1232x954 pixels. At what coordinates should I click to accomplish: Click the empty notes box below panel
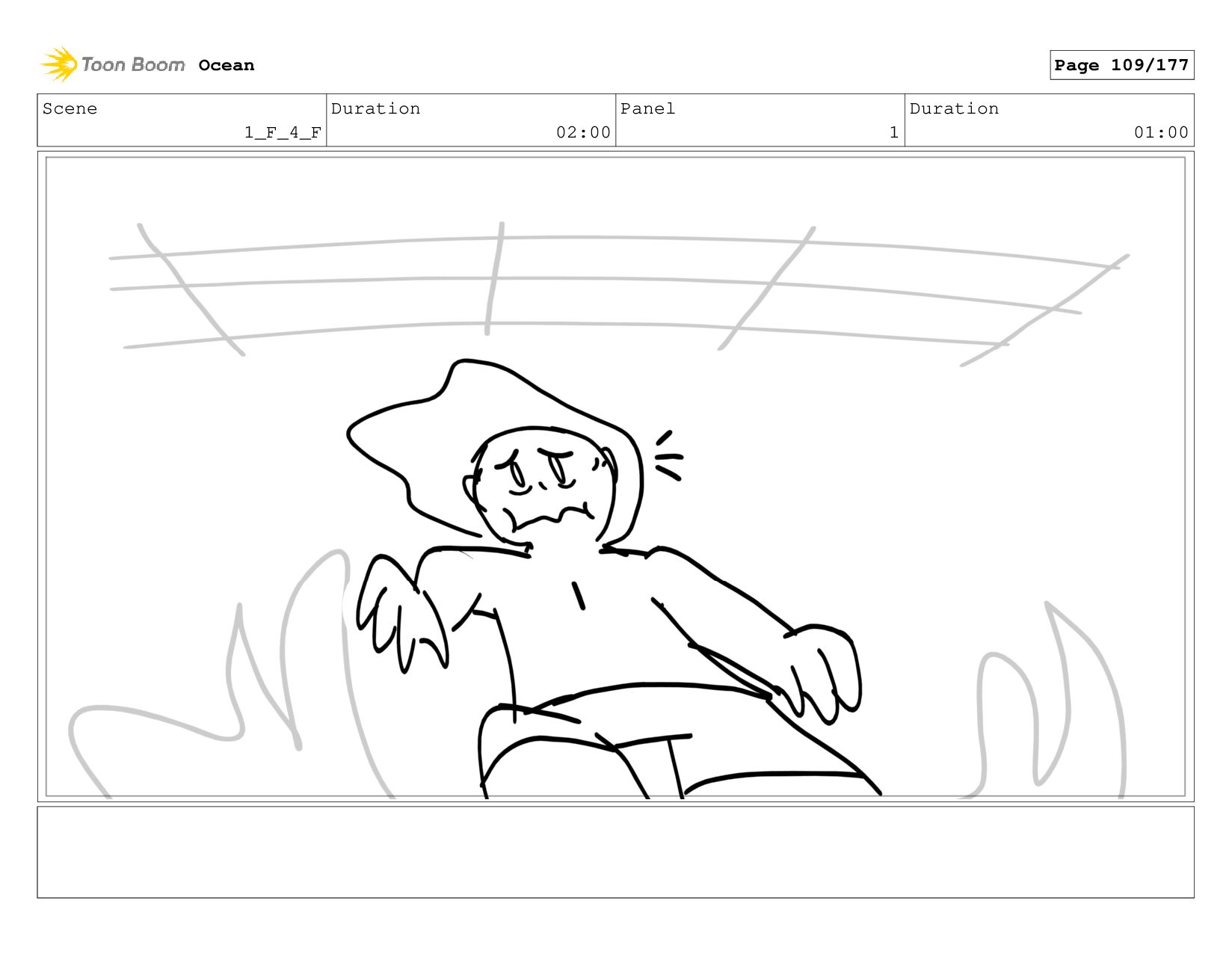(x=615, y=852)
